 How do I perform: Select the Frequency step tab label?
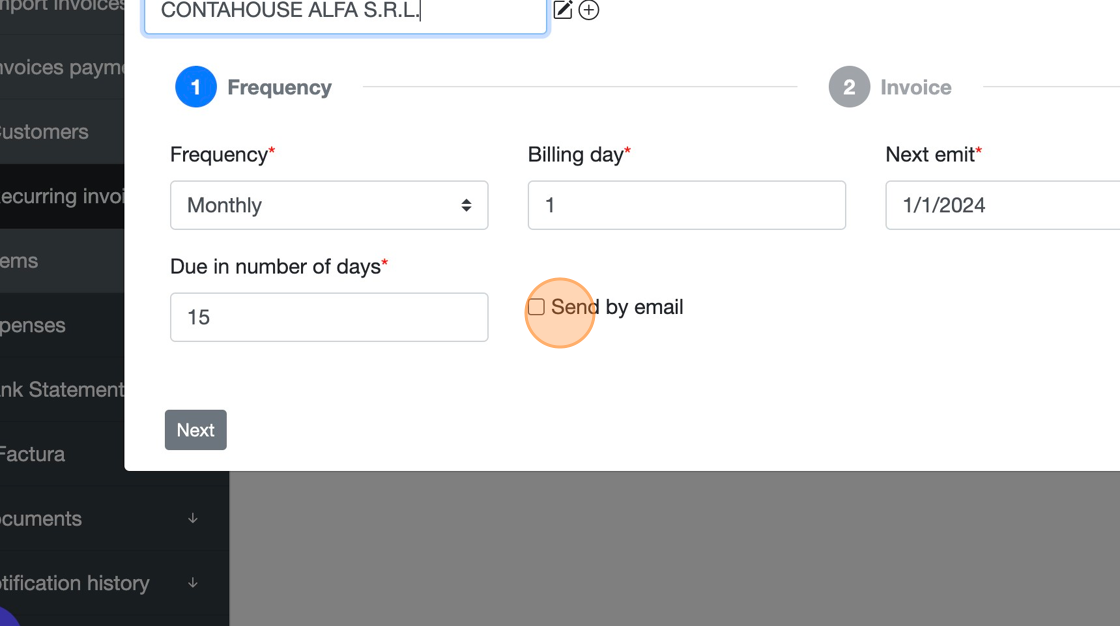coord(279,87)
